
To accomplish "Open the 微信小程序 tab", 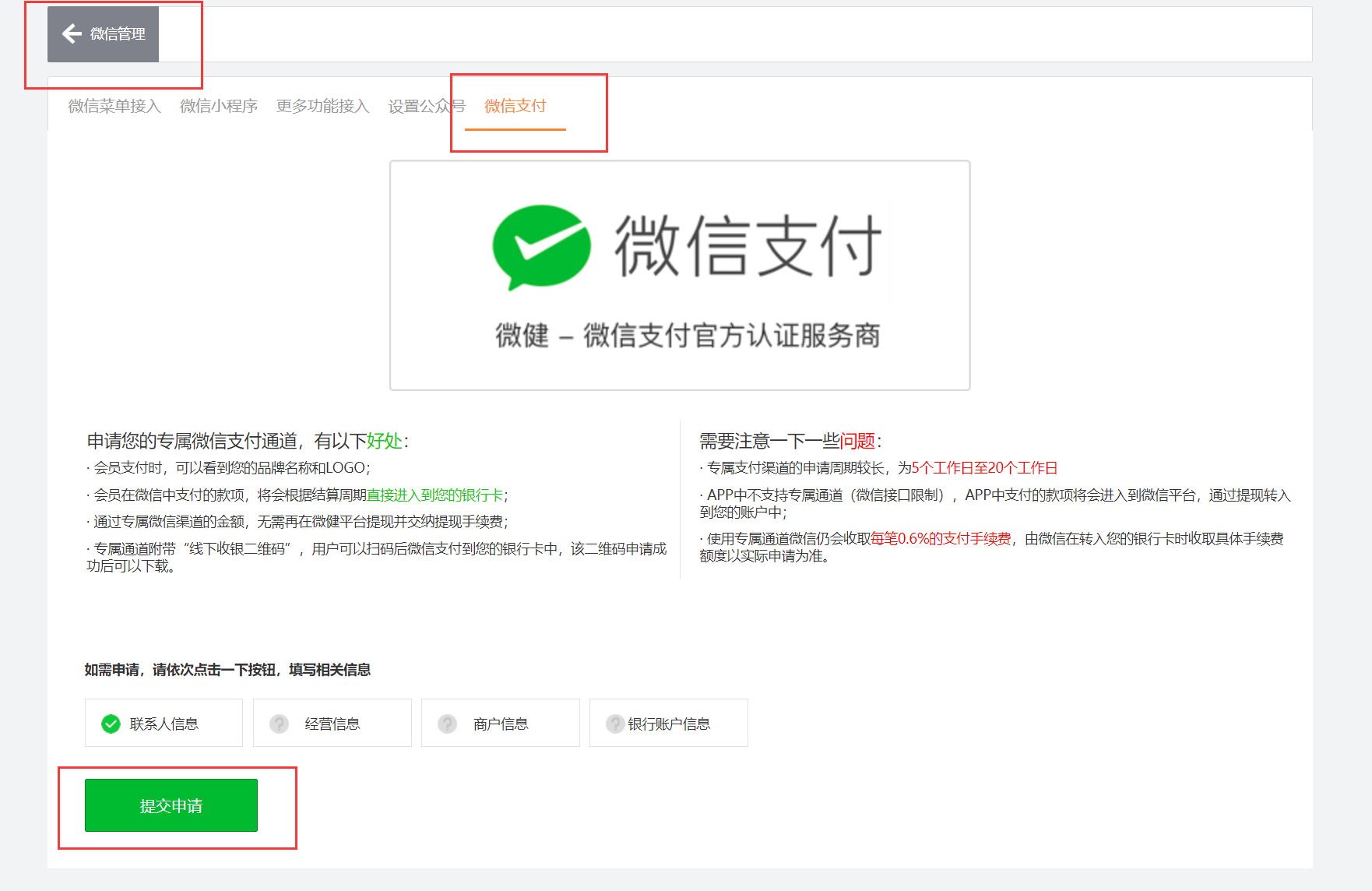I will (219, 106).
